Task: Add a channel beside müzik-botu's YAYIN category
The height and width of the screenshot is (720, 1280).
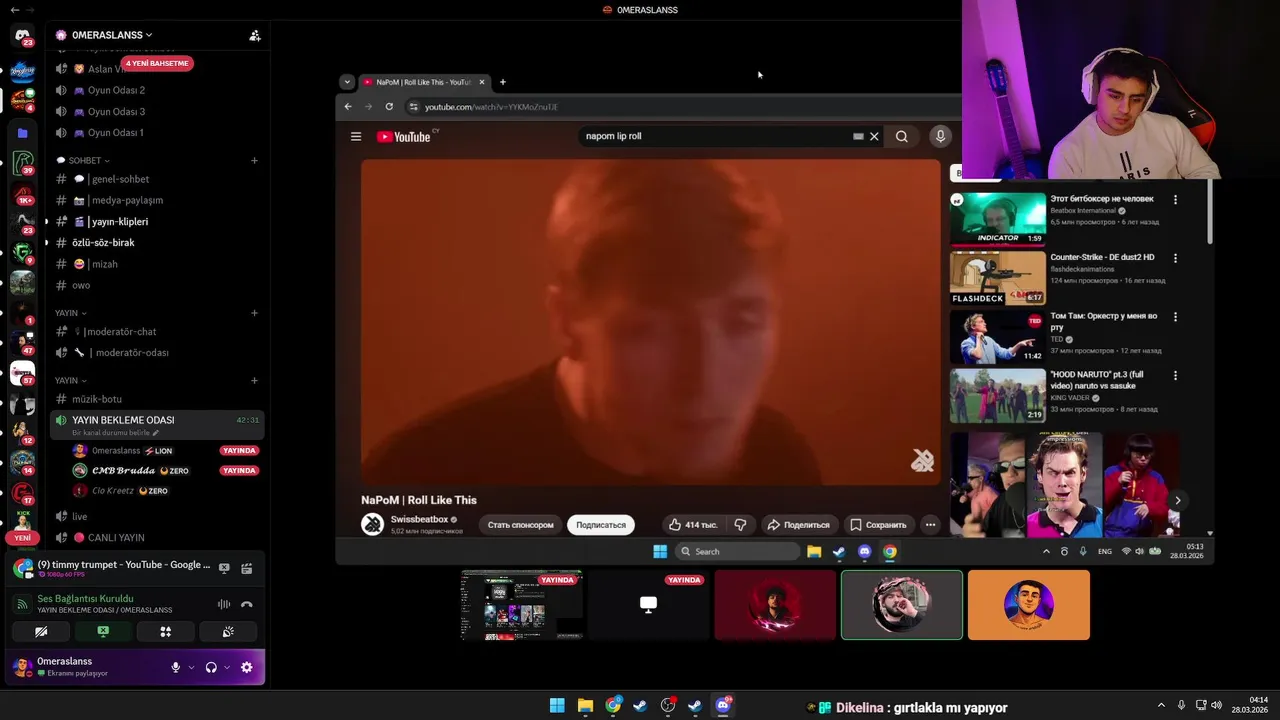Action: pyautogui.click(x=254, y=380)
